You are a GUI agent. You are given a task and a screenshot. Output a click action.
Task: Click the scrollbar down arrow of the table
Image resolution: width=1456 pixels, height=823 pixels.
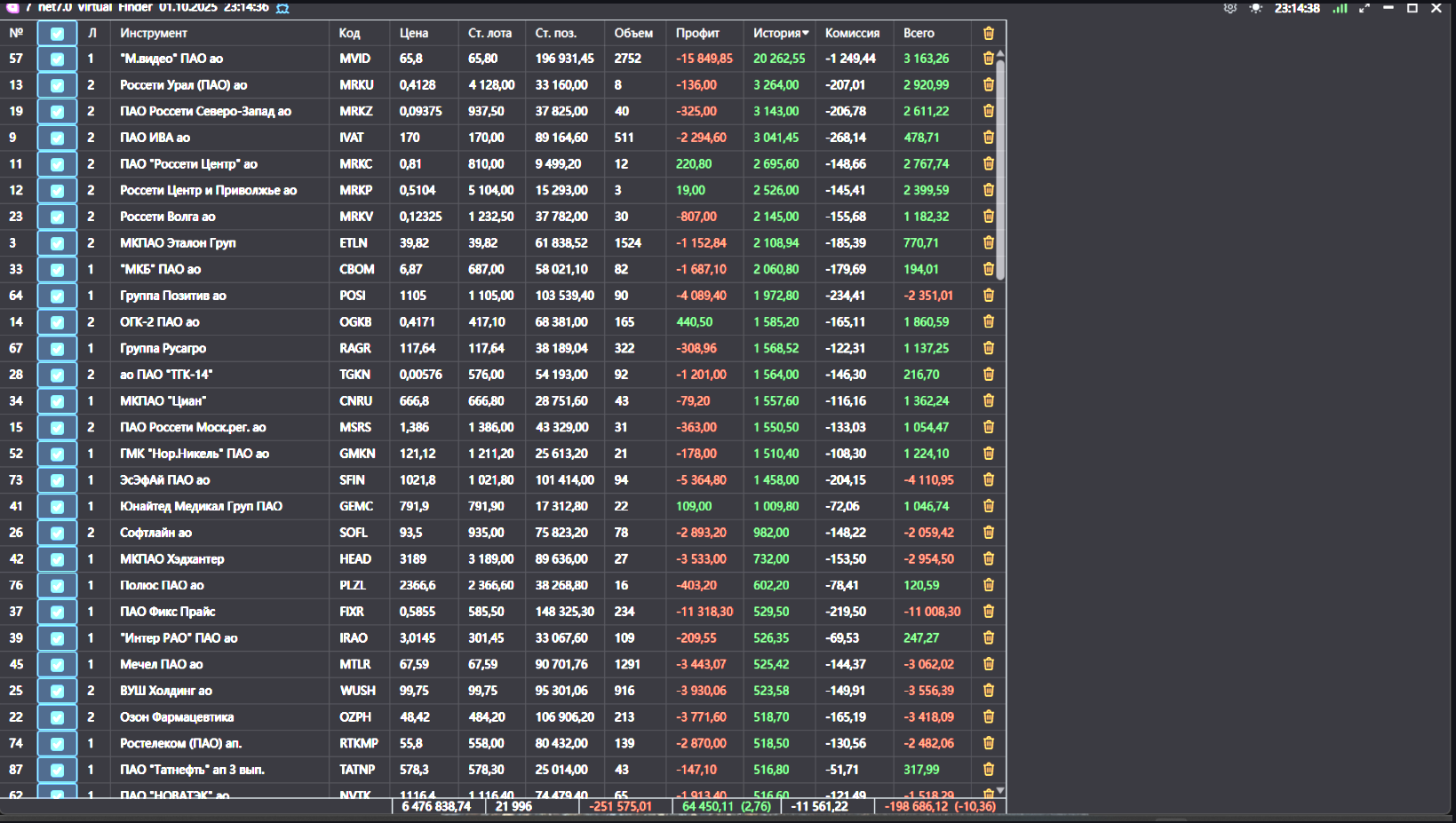pos(1000,790)
